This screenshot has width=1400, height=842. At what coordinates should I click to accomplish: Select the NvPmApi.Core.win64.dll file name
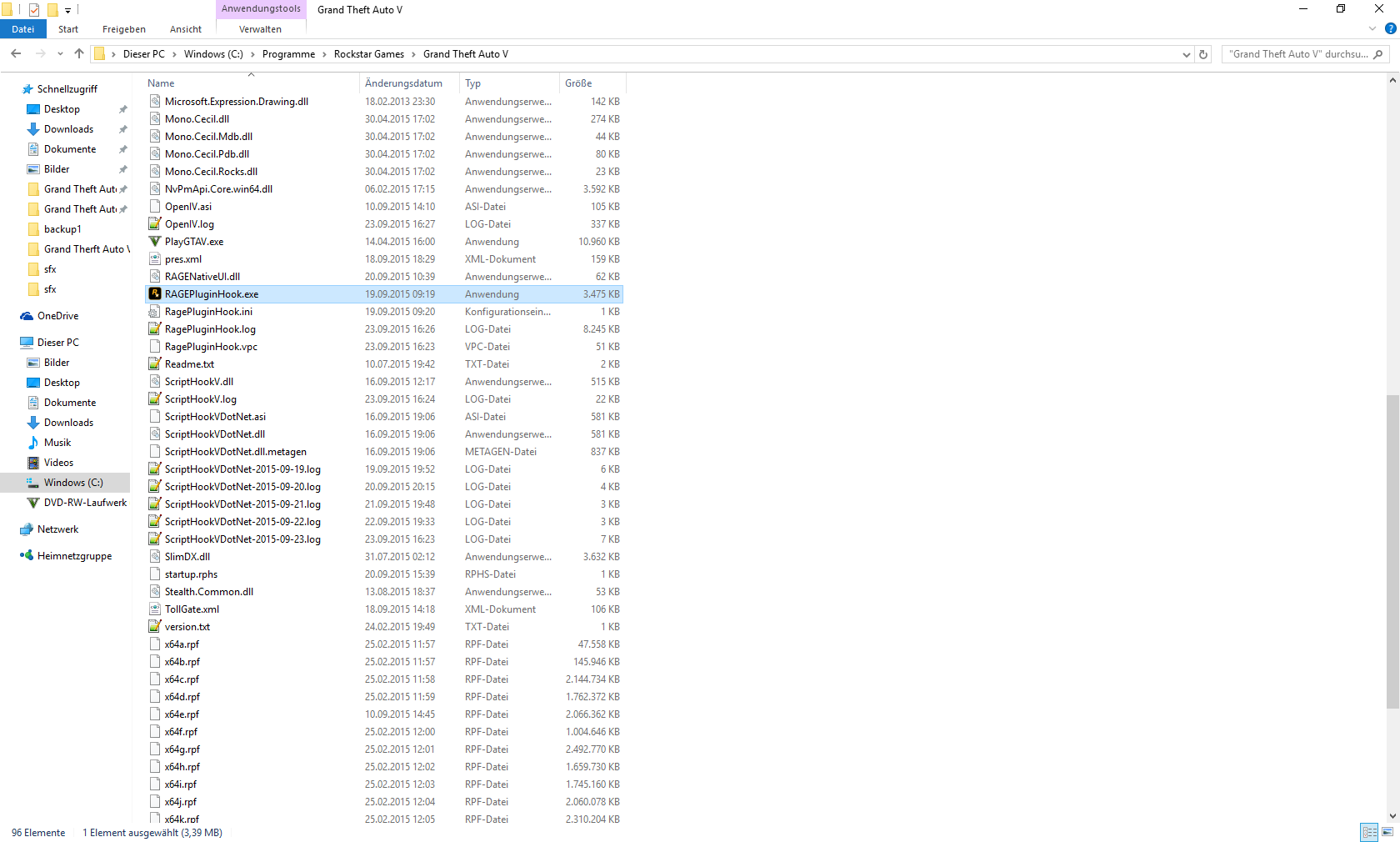[218, 189]
